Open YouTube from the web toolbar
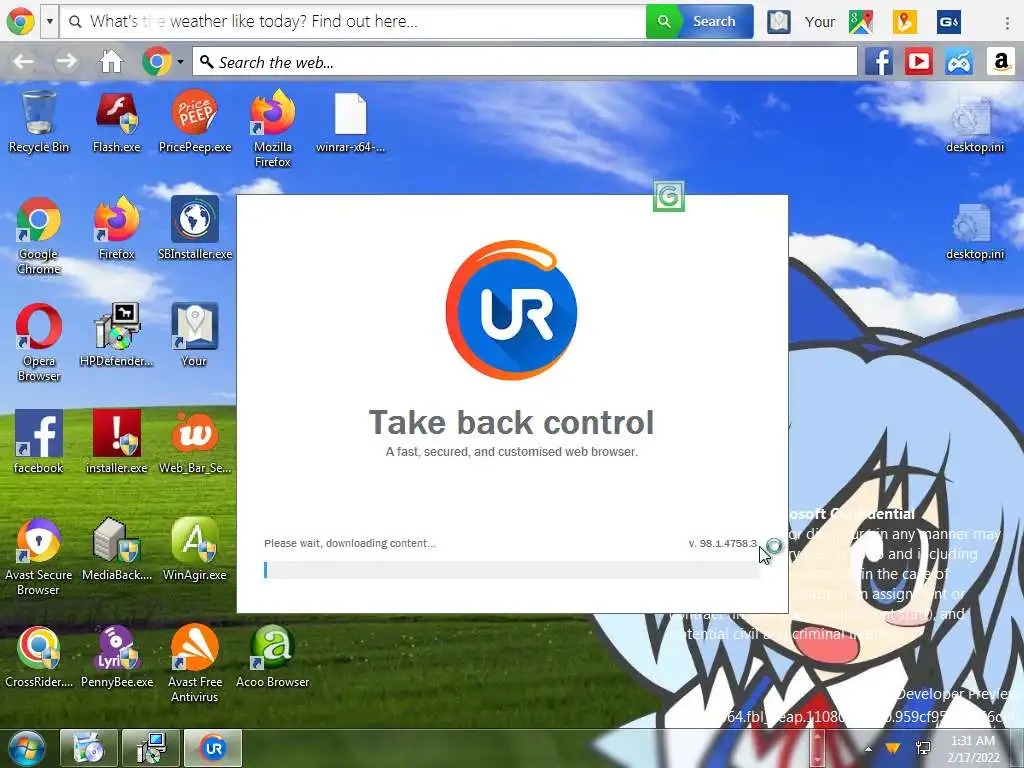This screenshot has width=1024, height=768. tap(919, 62)
